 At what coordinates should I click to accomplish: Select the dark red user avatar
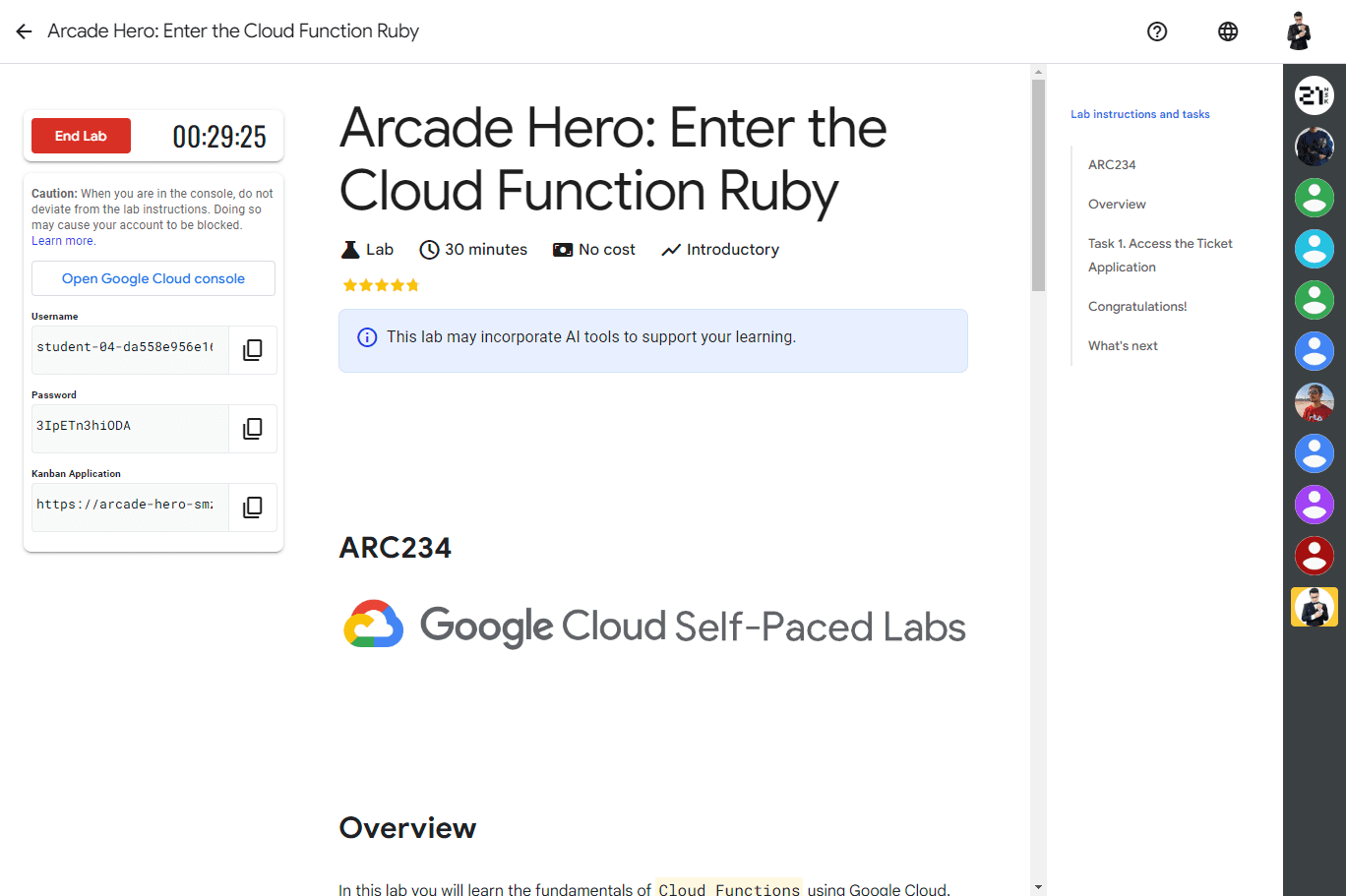point(1314,556)
